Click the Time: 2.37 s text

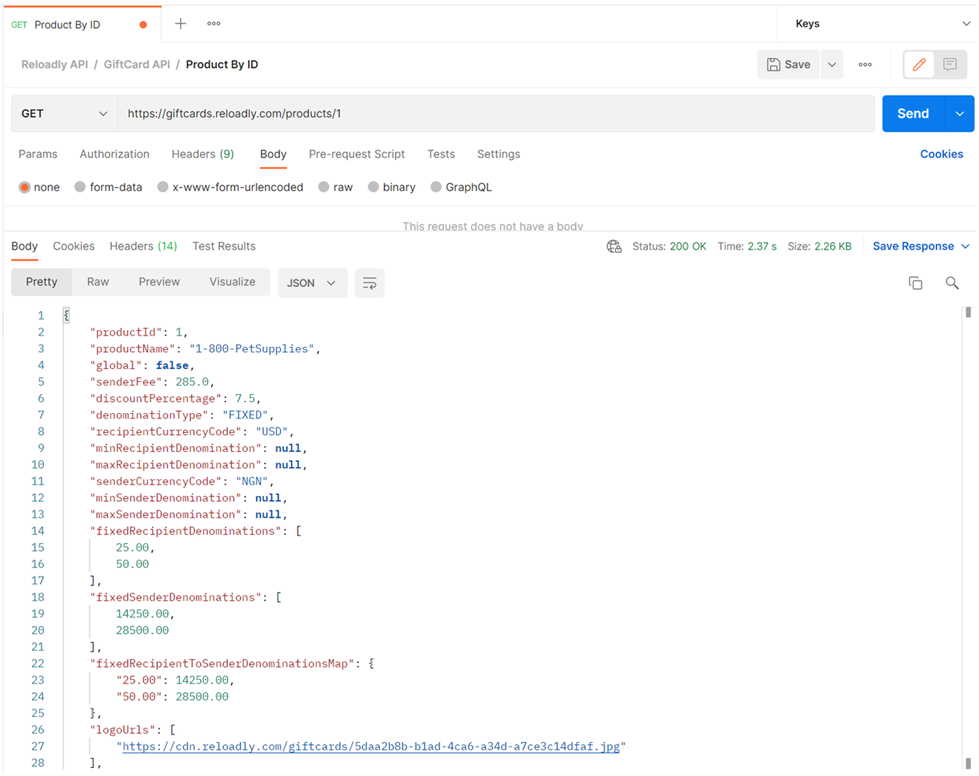pos(747,247)
